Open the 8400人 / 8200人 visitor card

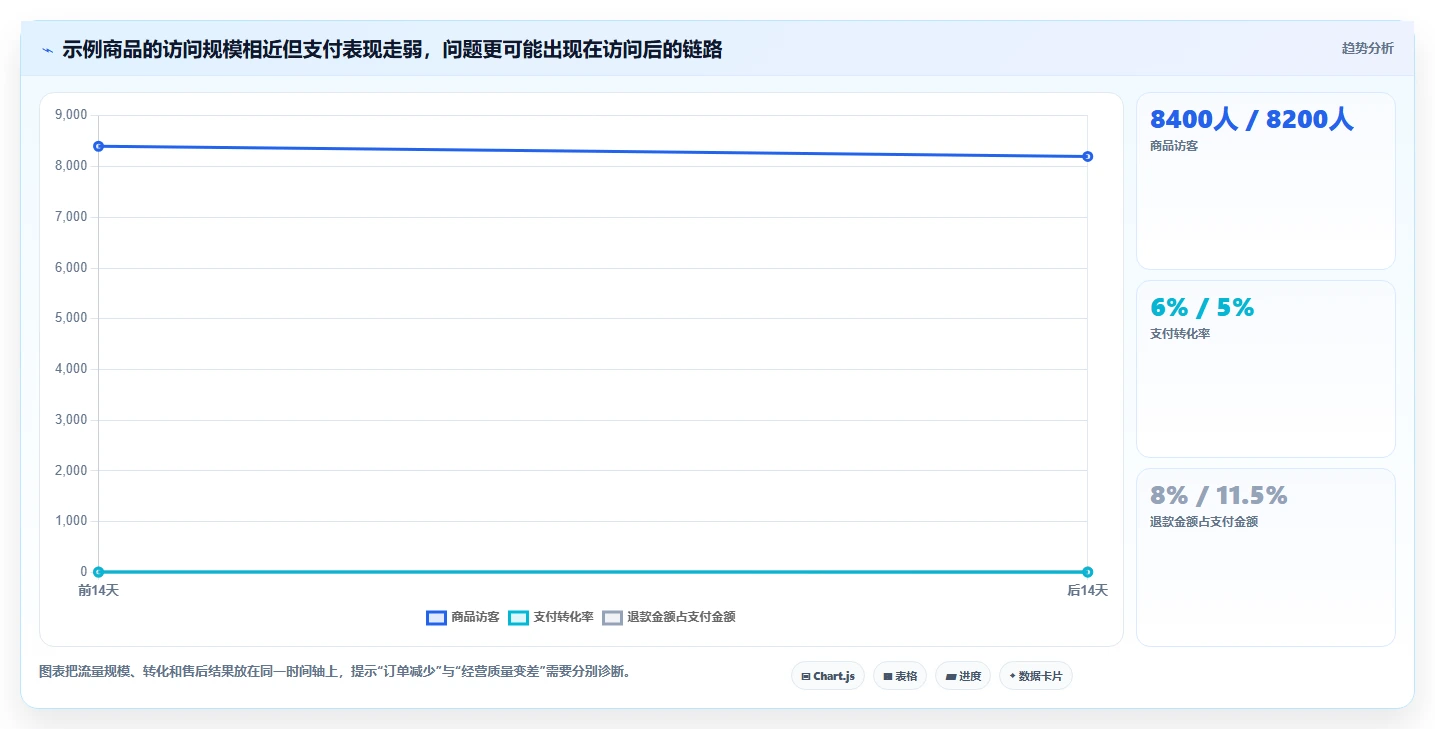click(1266, 181)
